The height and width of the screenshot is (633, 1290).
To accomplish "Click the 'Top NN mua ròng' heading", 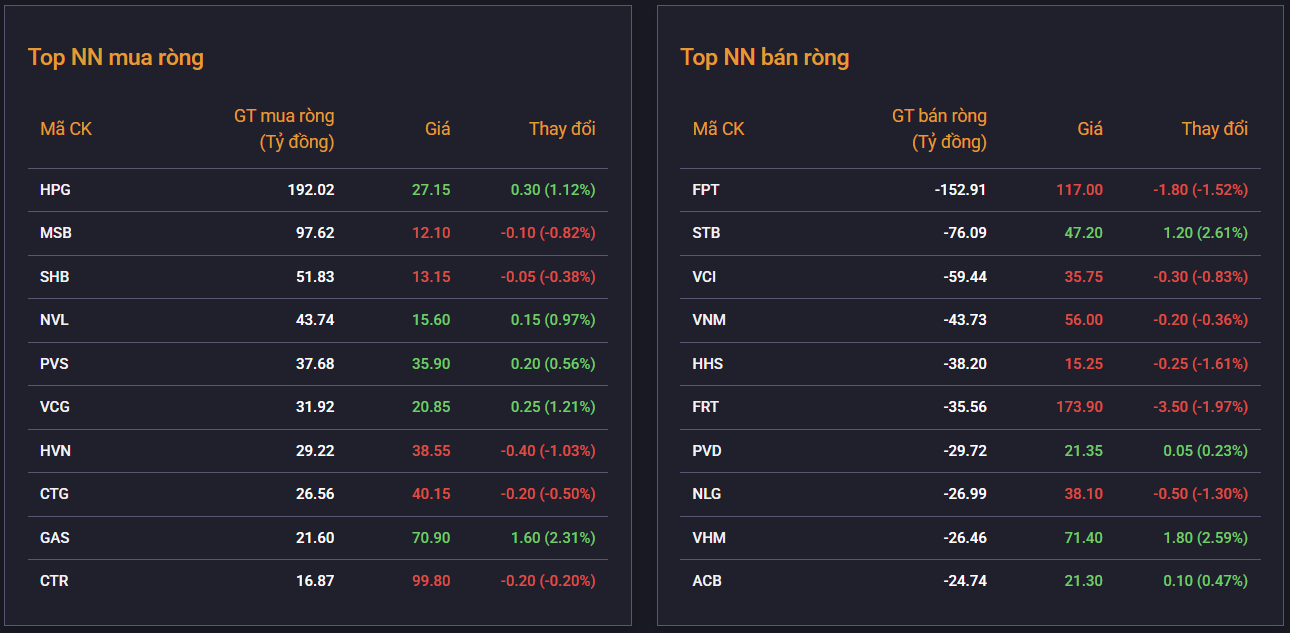I will 116,57.
